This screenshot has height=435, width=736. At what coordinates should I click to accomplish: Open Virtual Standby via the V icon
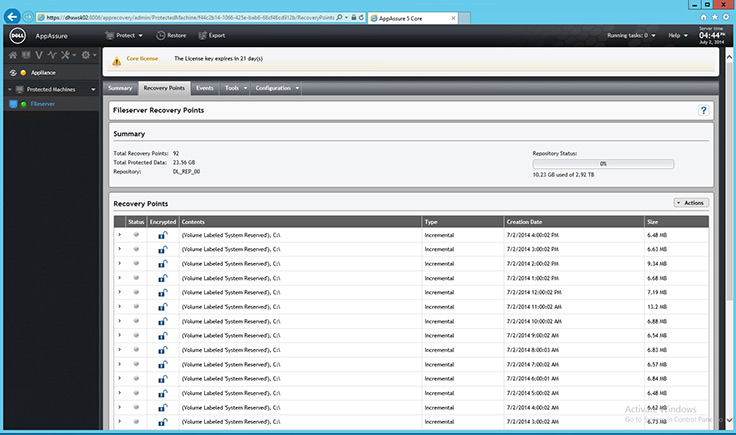[x=38, y=55]
